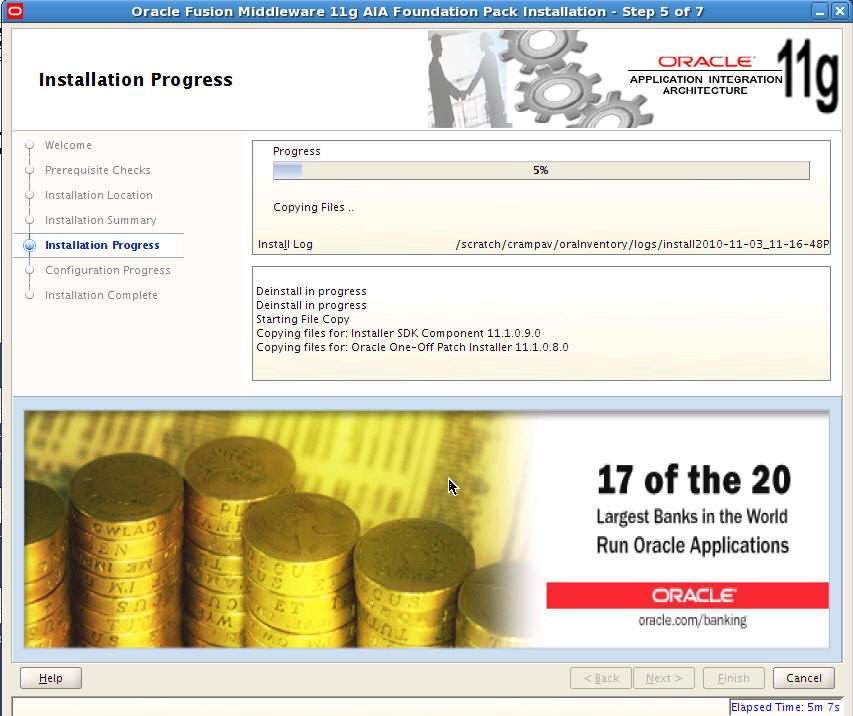Select the Welcome step
Image resolution: width=853 pixels, height=716 pixels.
[68, 145]
